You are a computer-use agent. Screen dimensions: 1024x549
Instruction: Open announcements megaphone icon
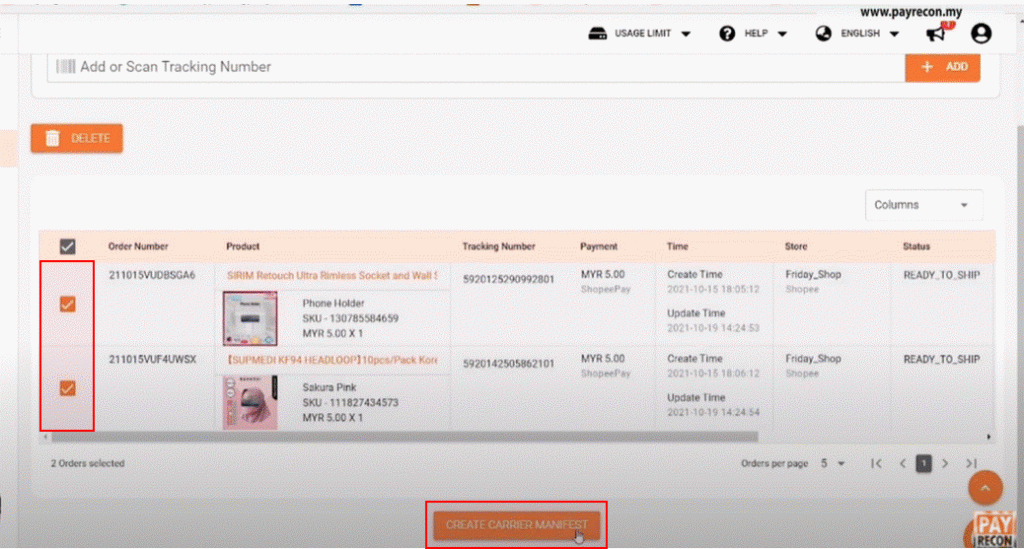pos(938,33)
